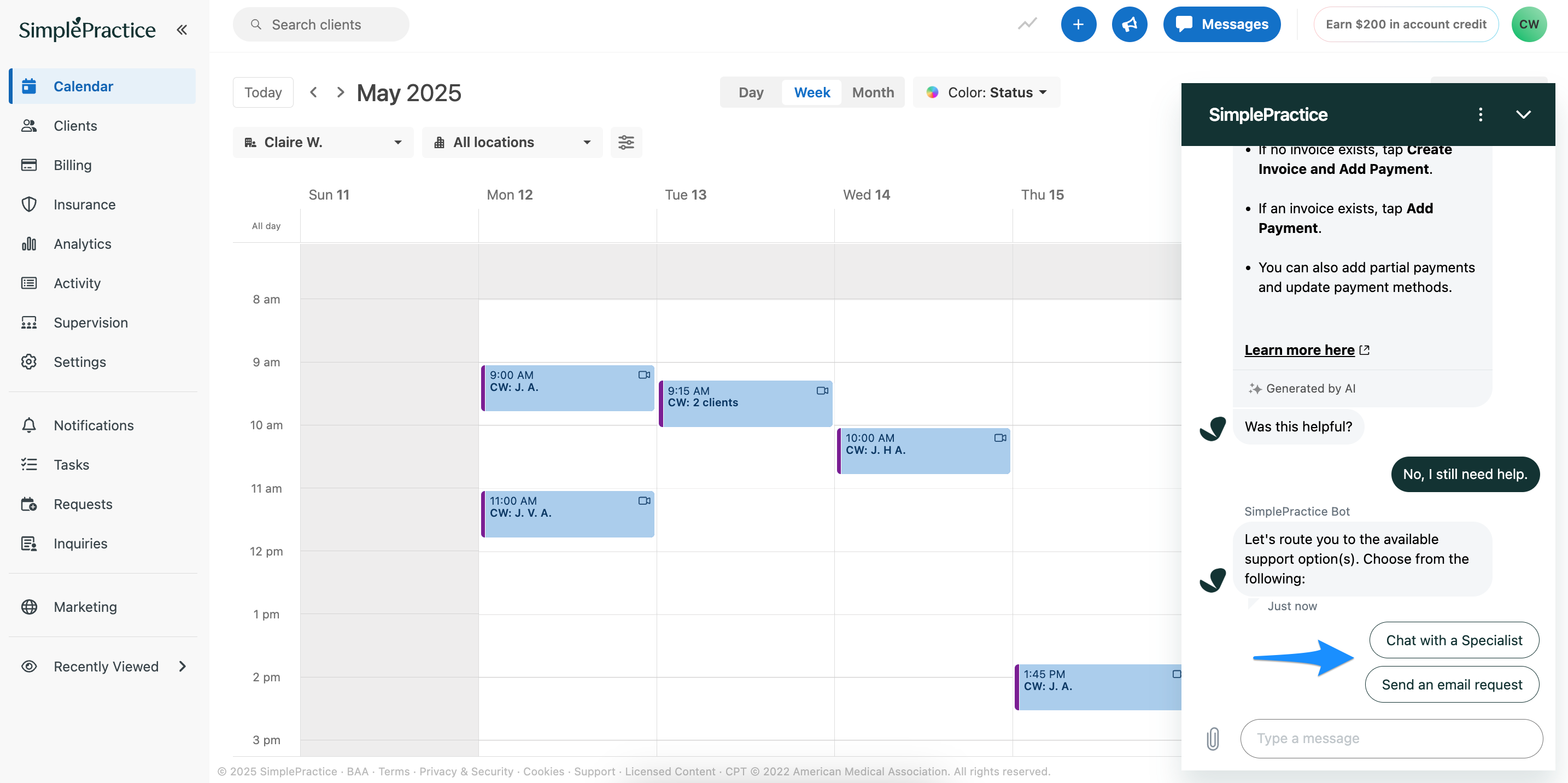Viewport: 1568px width, 783px height.
Task: Switch to Week view
Action: click(811, 92)
